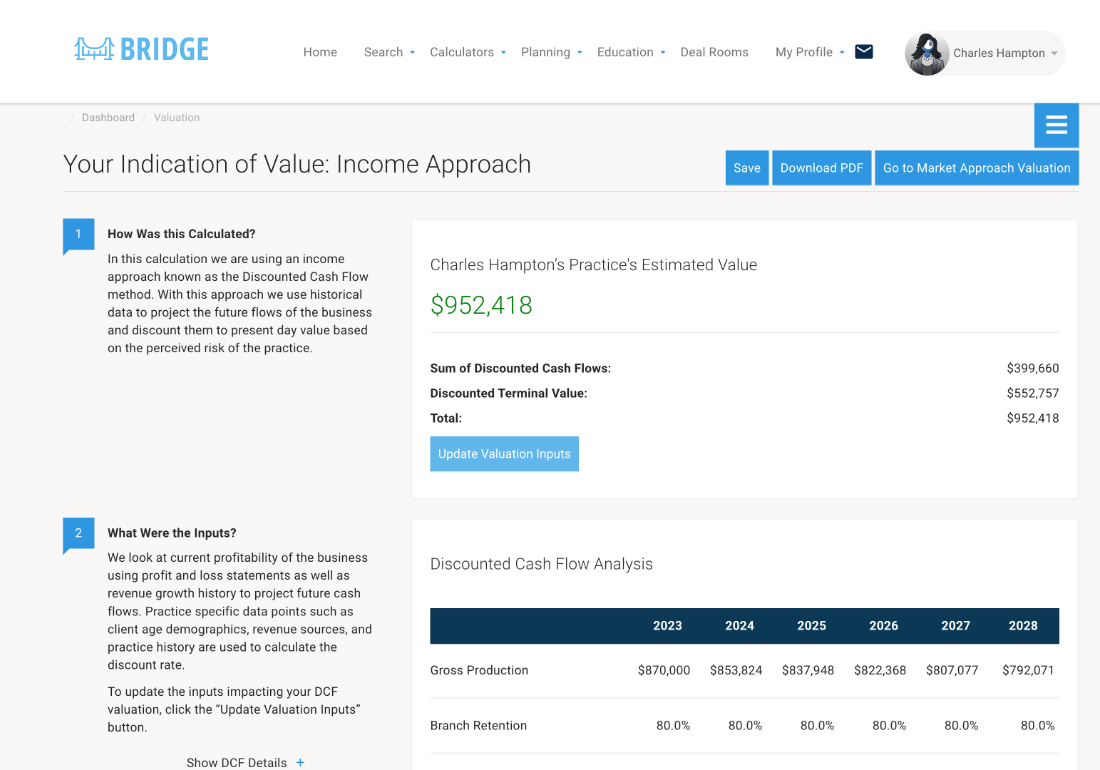
Task: Click the step 2 number badge
Action: click(x=78, y=533)
